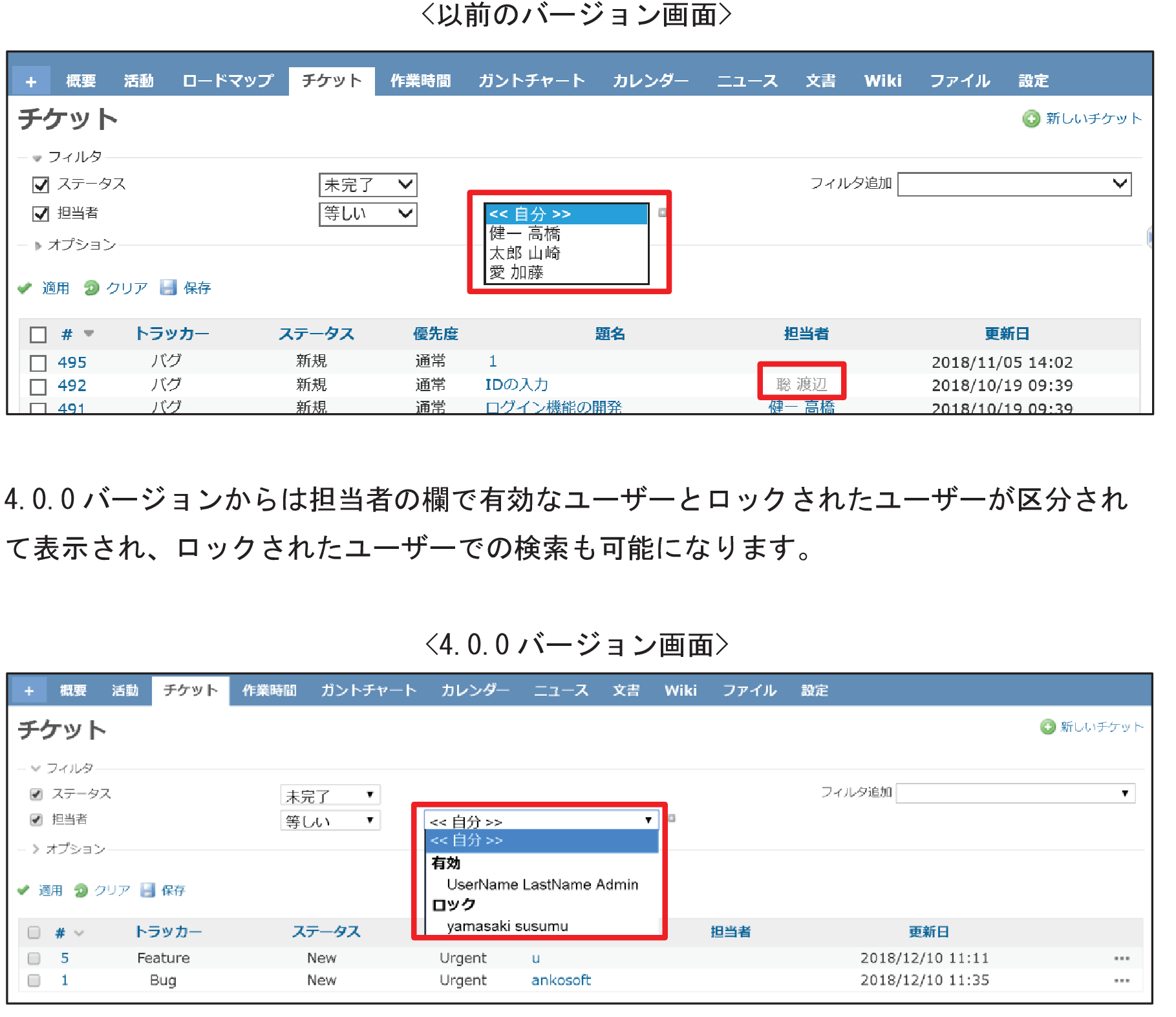Open the 等しい operator dropdown
This screenshot has height=1017, width=1176.
point(368,214)
